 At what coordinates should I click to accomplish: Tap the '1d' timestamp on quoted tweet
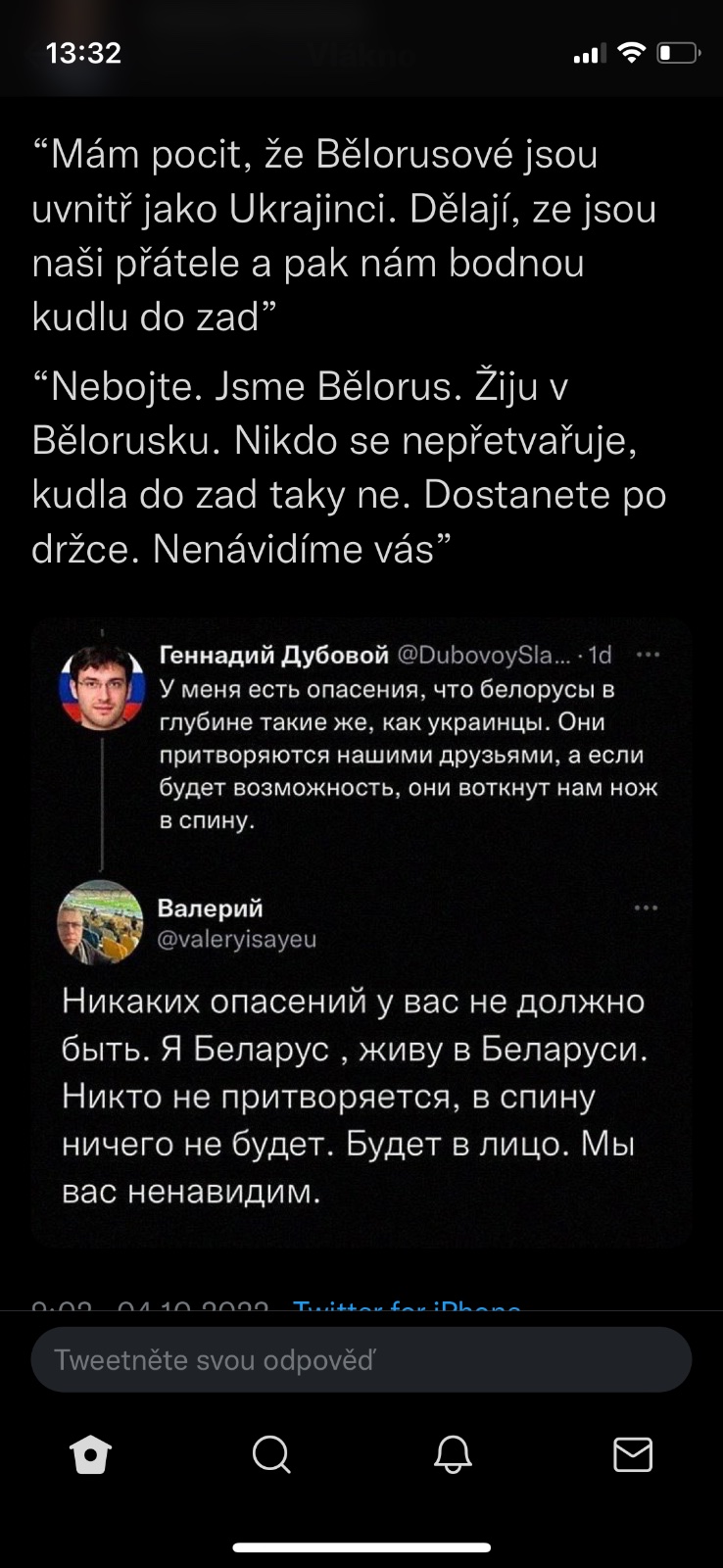pos(599,655)
